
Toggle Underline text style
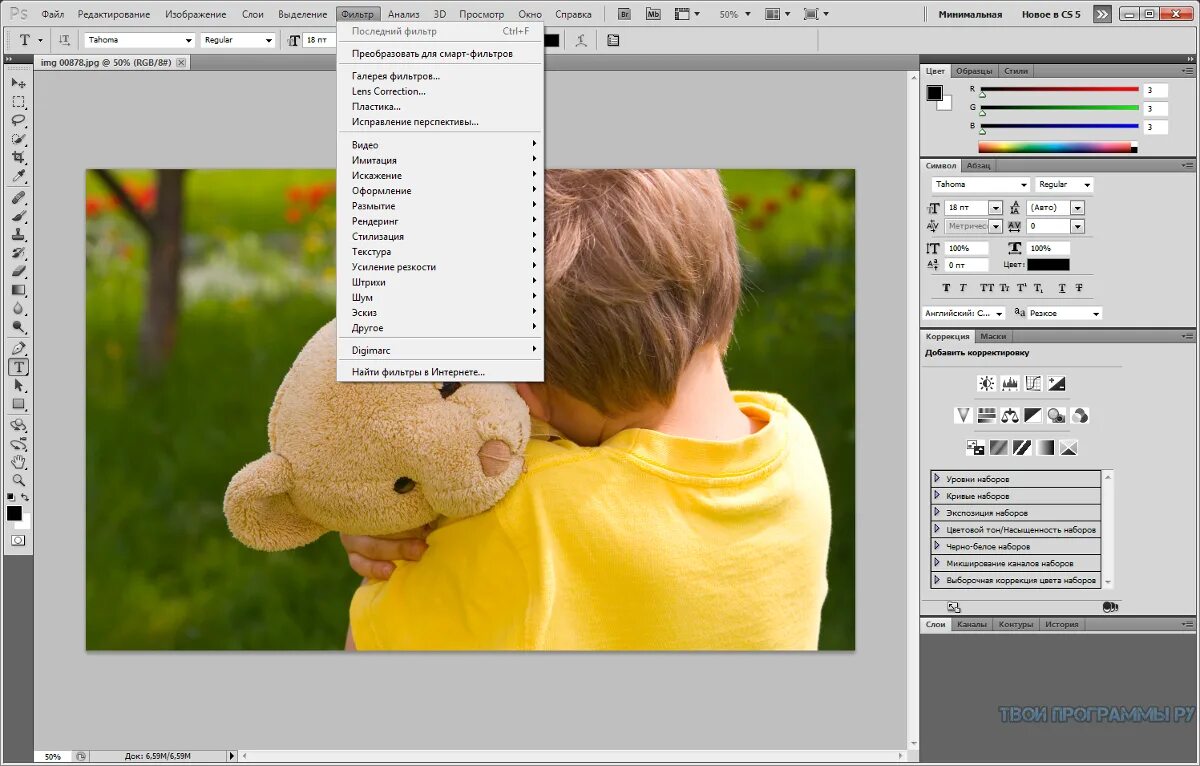point(1061,288)
